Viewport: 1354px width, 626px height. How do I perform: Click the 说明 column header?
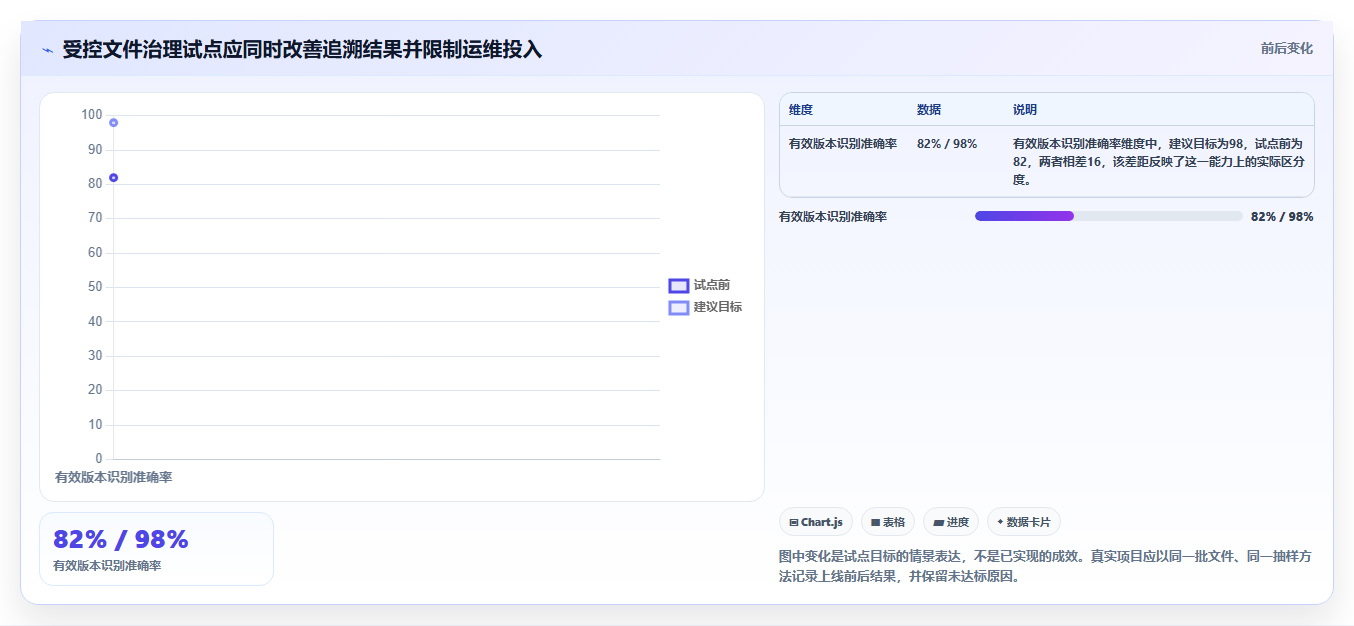(x=1025, y=110)
